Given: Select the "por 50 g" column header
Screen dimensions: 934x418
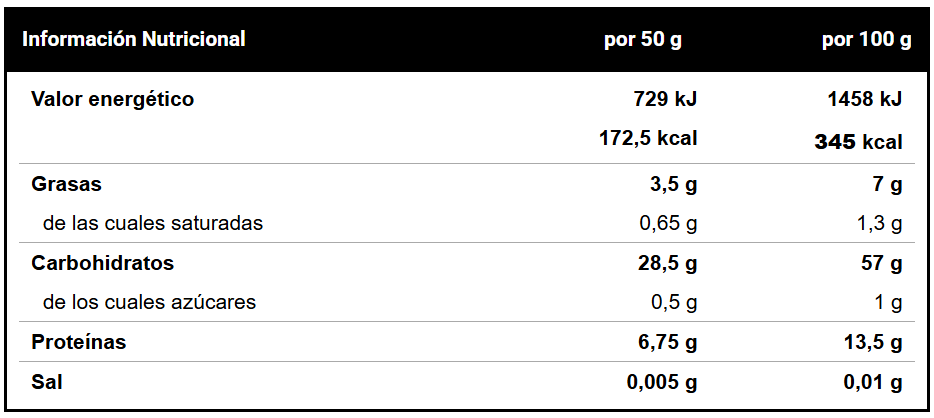Looking at the screenshot, I should (643, 40).
